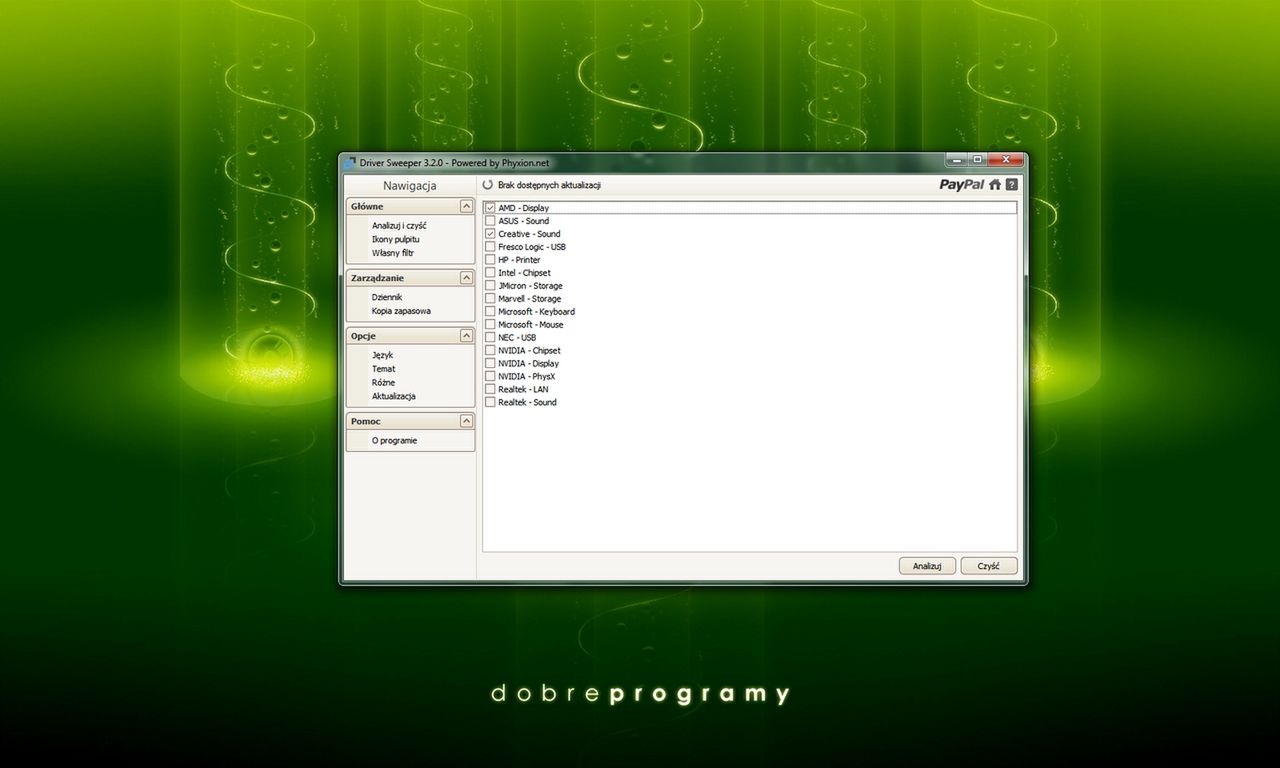Select the Intel - Chipset checkbox
Image resolution: width=1280 pixels, height=768 pixels.
[490, 273]
